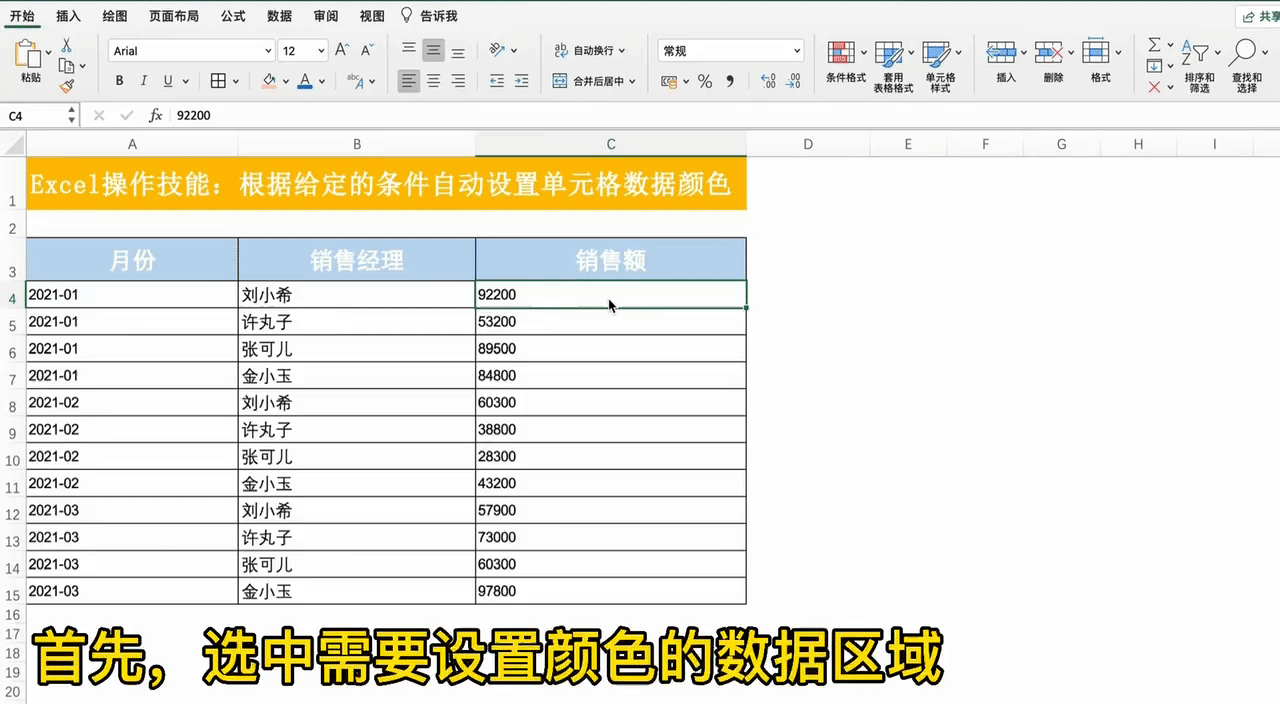Click the Clear red X icon in ribbon

1154,87
